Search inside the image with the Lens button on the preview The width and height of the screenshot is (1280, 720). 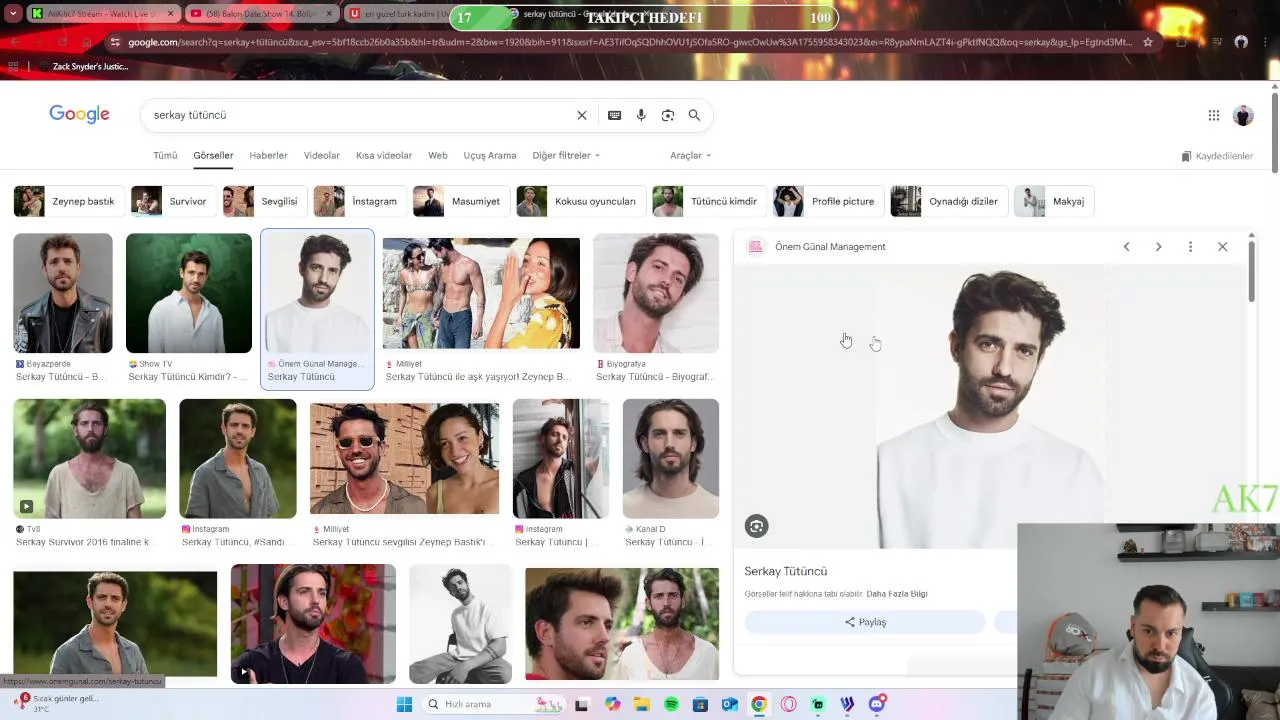(756, 526)
